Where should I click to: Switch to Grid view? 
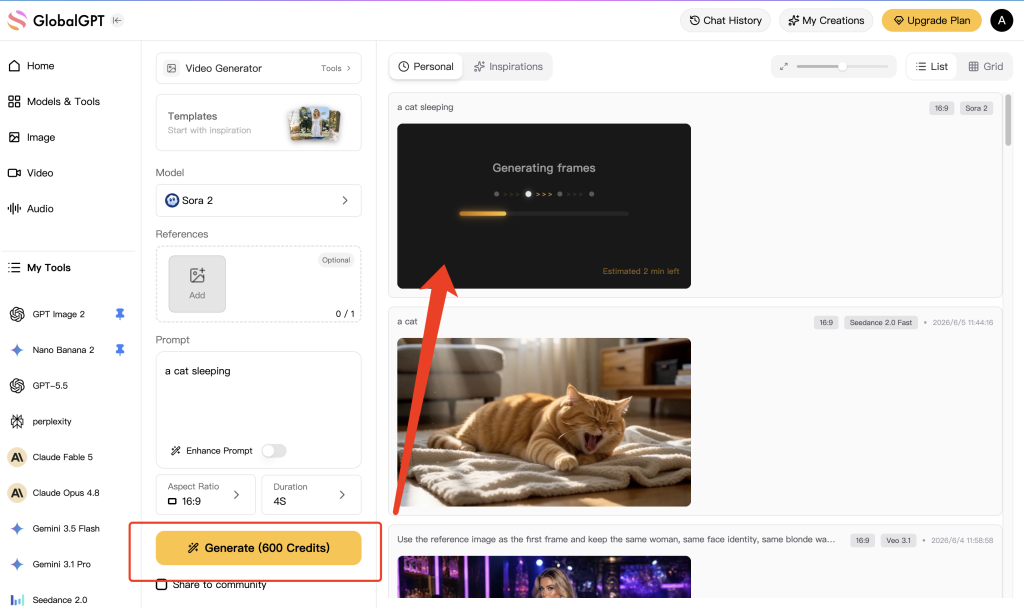pyautogui.click(x=985, y=67)
